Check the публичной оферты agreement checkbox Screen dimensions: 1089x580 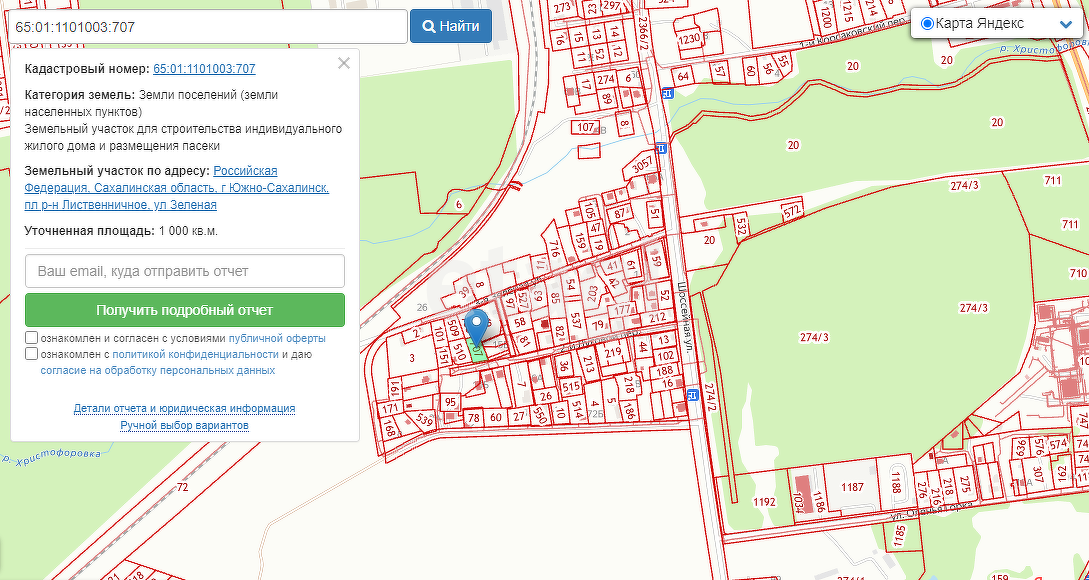[x=32, y=338]
